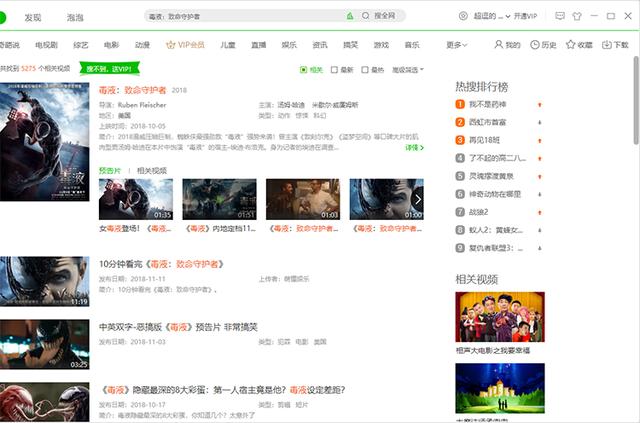Click inside the search input field
The image size is (640, 423).
tap(245, 16)
